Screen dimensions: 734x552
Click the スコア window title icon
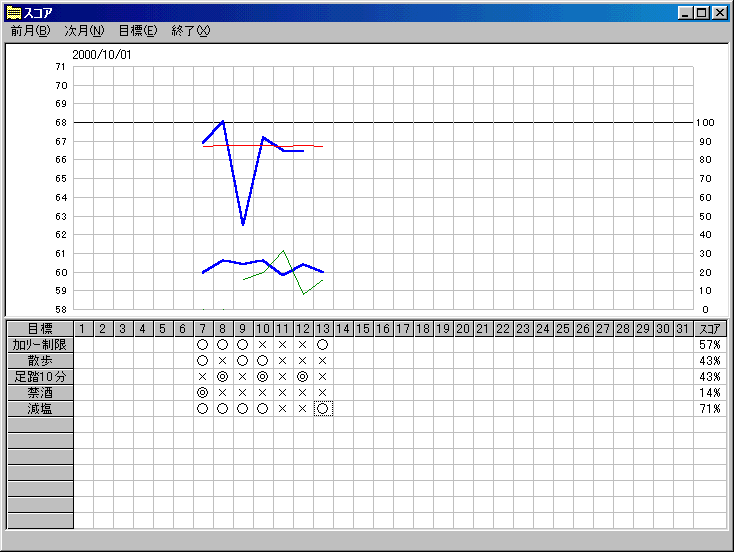point(14,13)
